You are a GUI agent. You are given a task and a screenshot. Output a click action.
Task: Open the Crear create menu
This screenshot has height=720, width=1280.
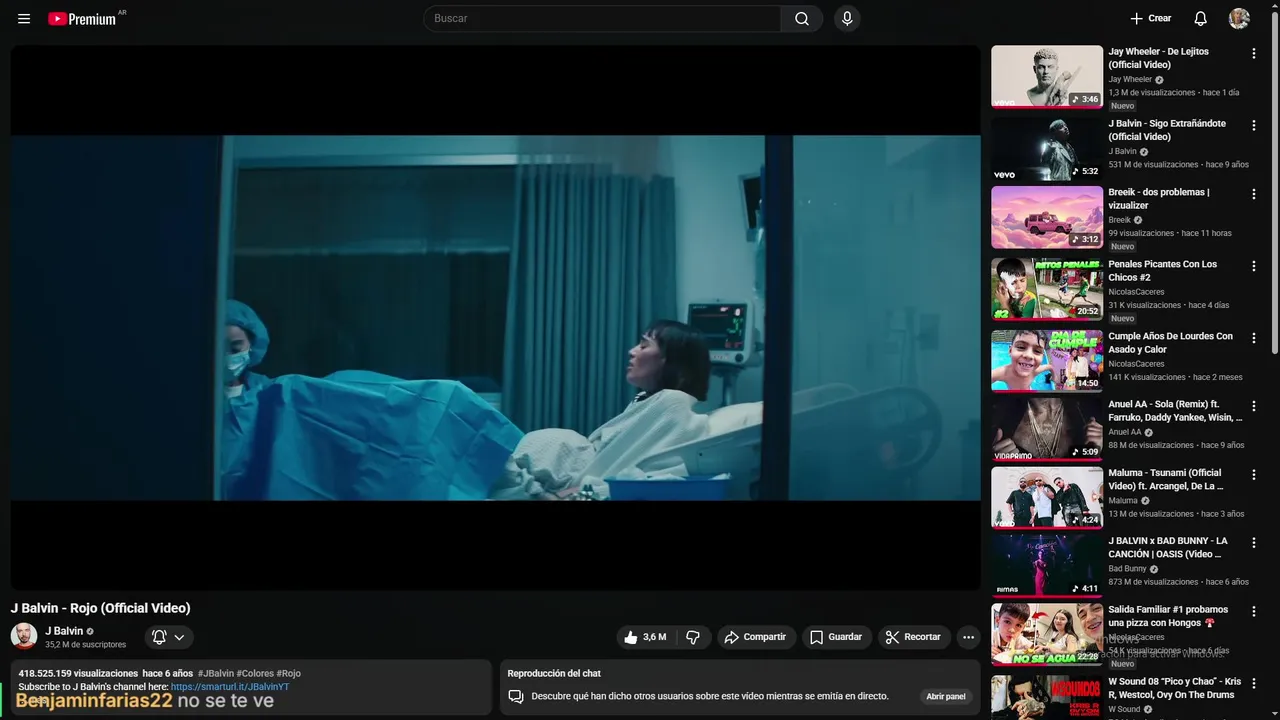pos(1150,19)
